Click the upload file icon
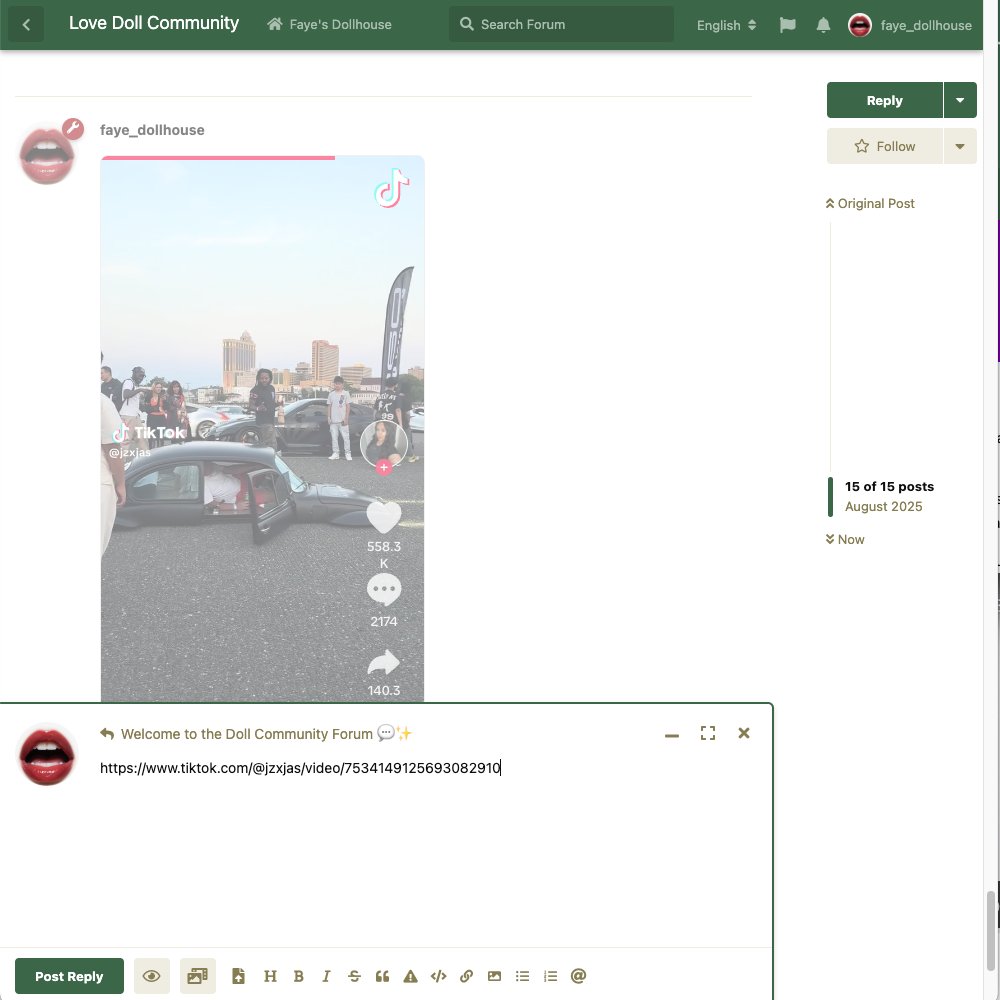1000x1000 pixels. point(239,976)
